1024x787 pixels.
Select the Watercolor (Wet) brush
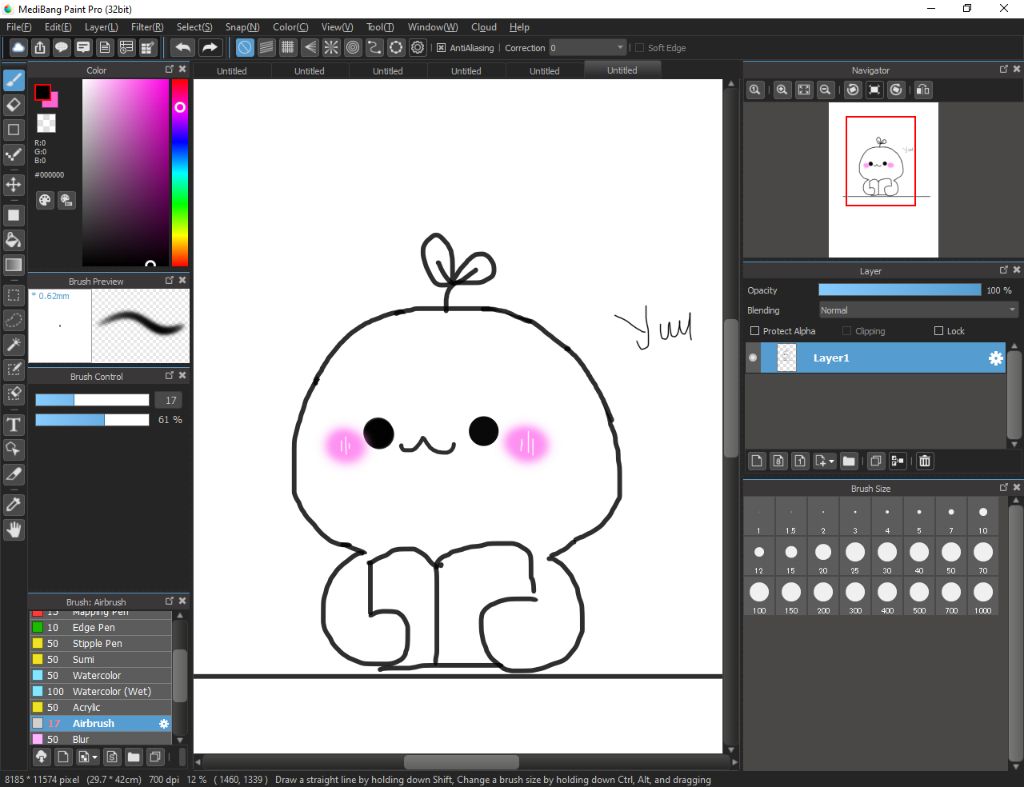coord(101,691)
